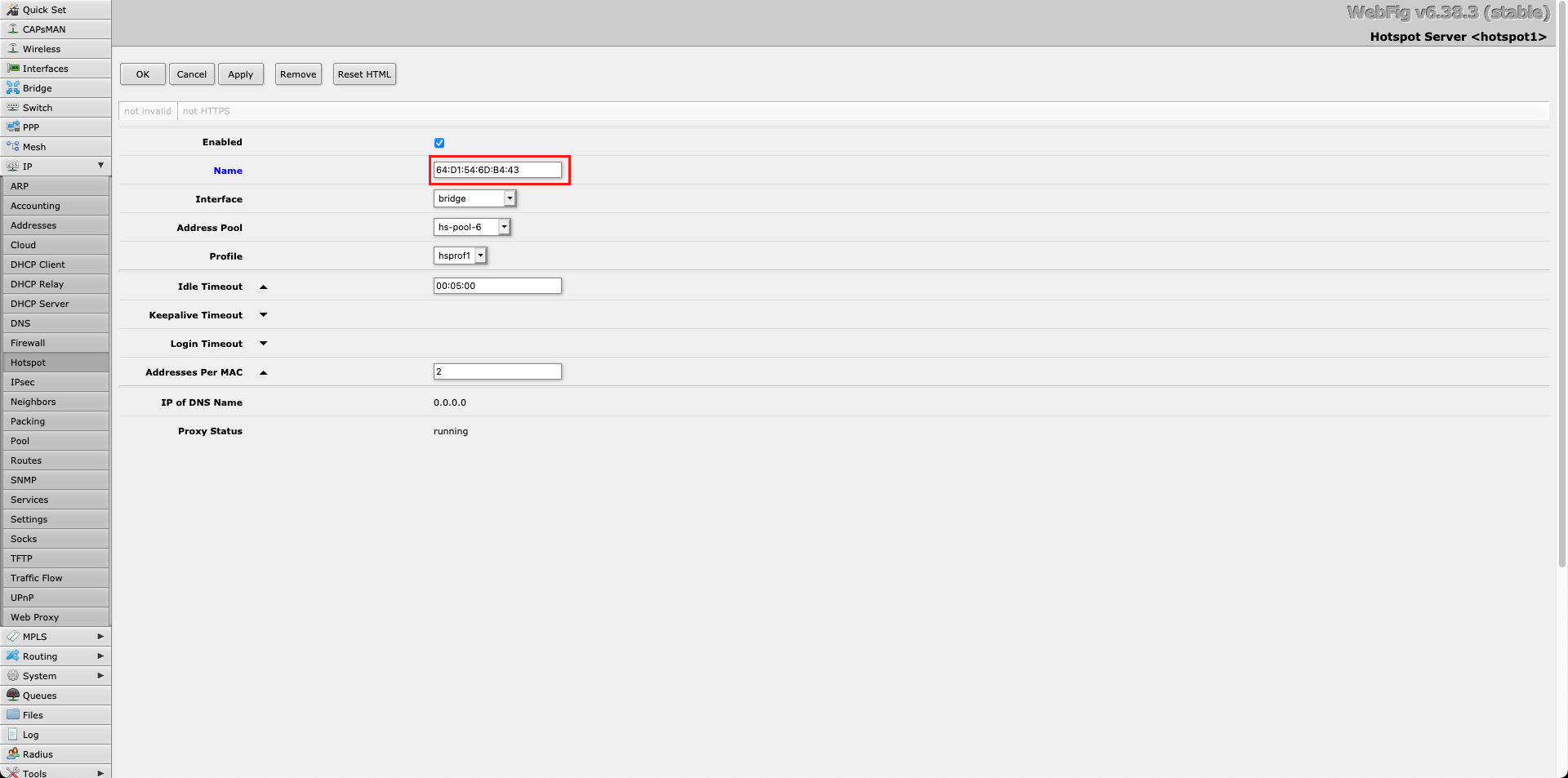This screenshot has width=1568, height=778.
Task: Click the Reset HTML button
Action: pyautogui.click(x=364, y=74)
